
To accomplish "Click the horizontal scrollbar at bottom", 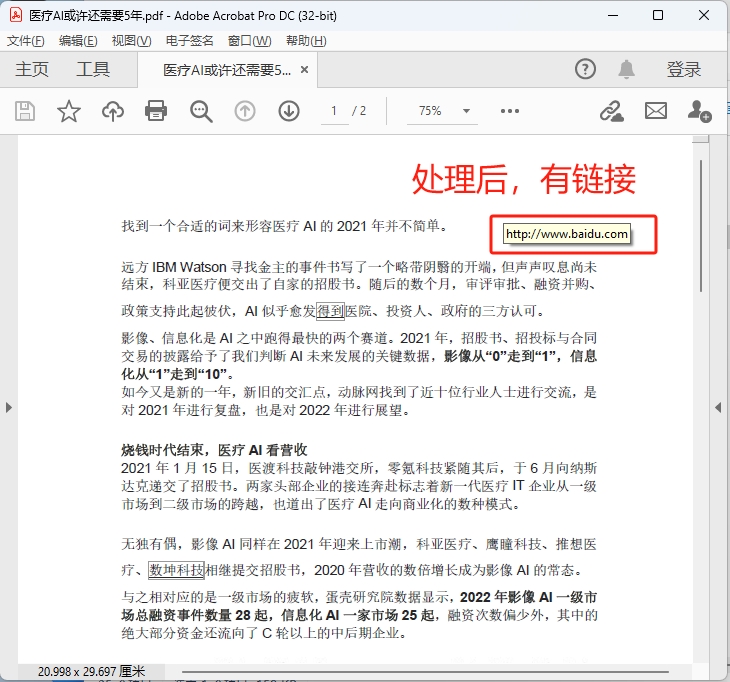I will (x=425, y=672).
